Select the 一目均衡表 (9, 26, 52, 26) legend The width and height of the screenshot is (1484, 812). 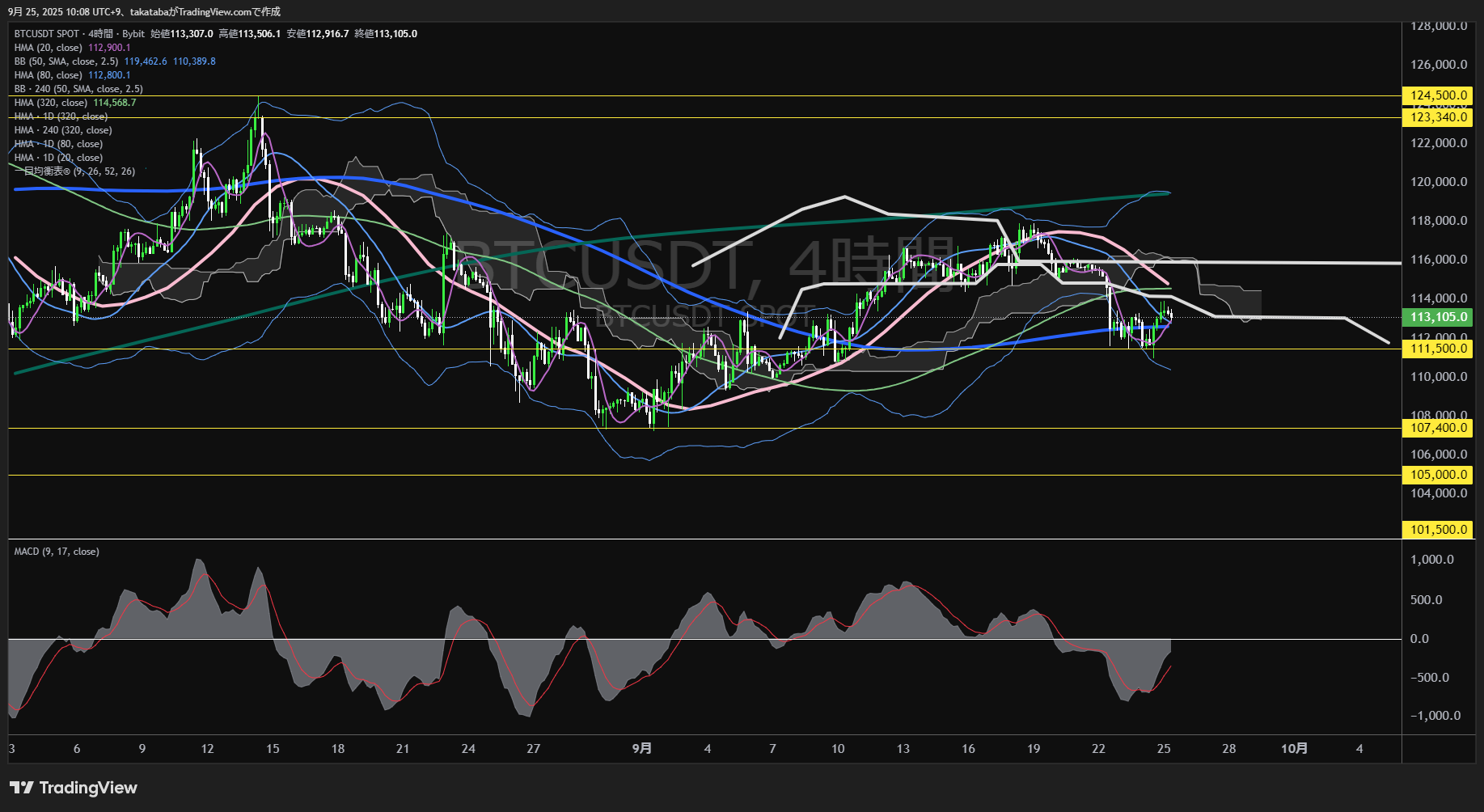(x=75, y=171)
